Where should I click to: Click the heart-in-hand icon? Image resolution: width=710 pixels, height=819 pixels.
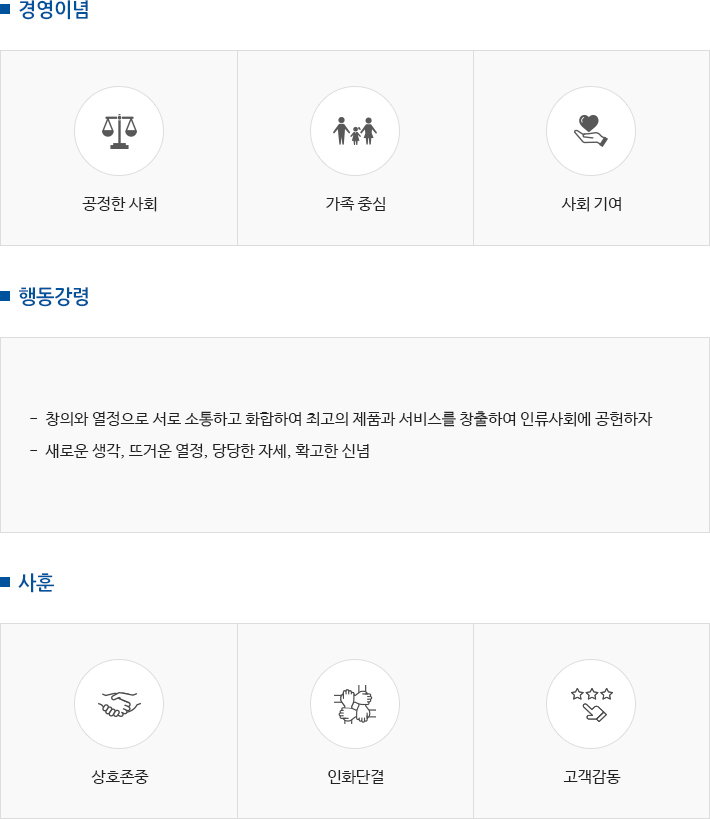point(591,131)
